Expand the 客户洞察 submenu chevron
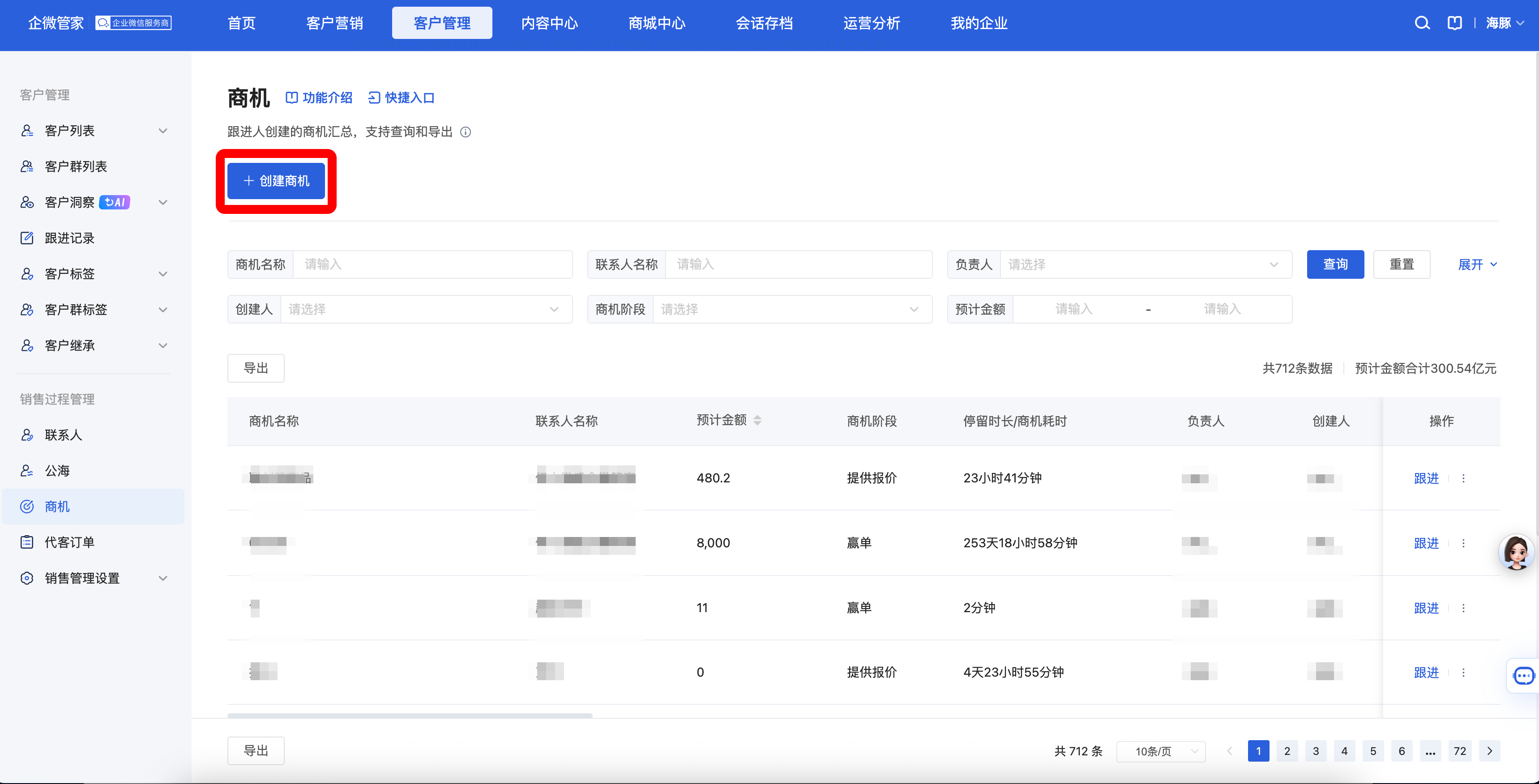The image size is (1539, 784). click(162, 202)
